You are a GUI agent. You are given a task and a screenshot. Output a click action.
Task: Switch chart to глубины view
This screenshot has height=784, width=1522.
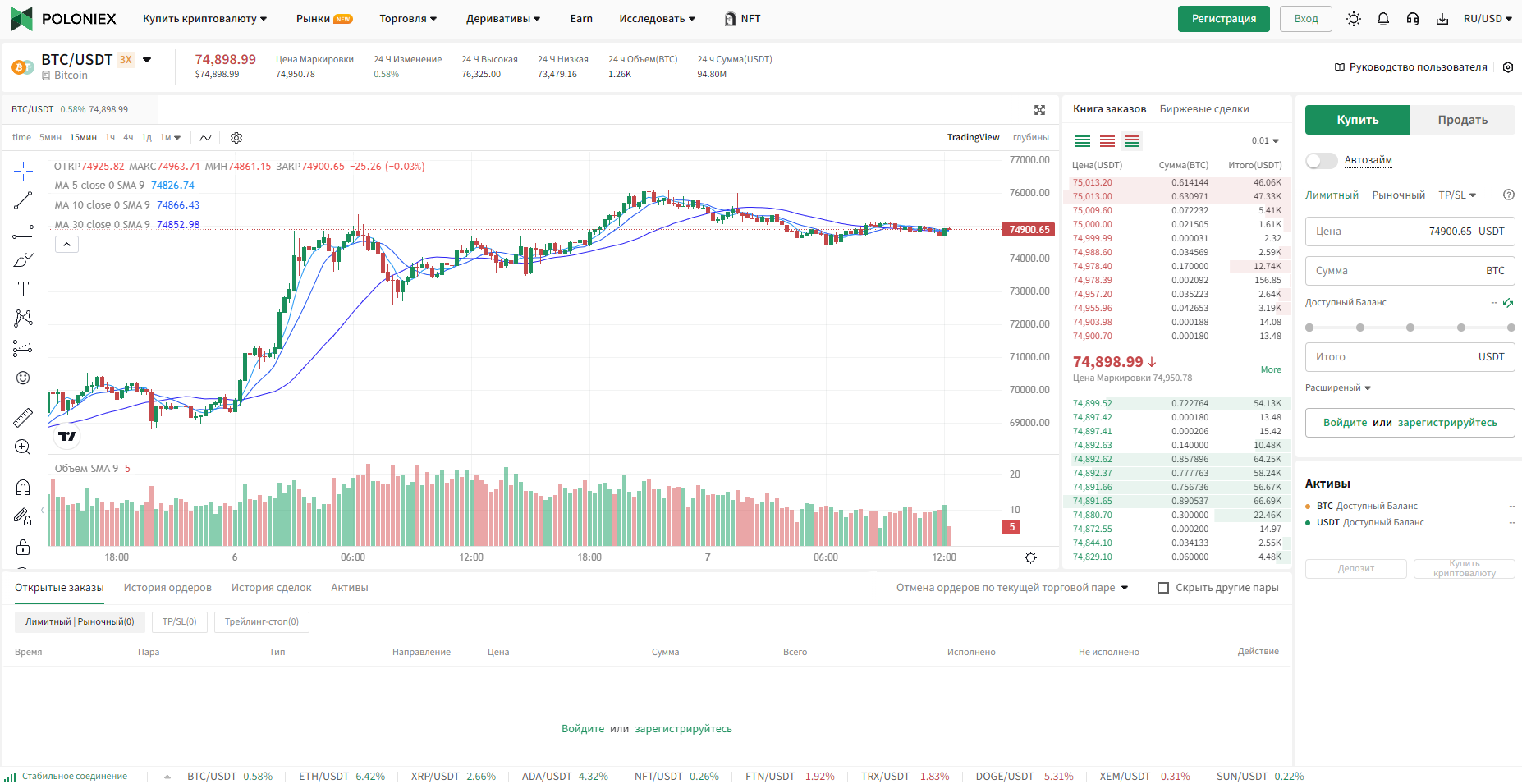pyautogui.click(x=1031, y=138)
